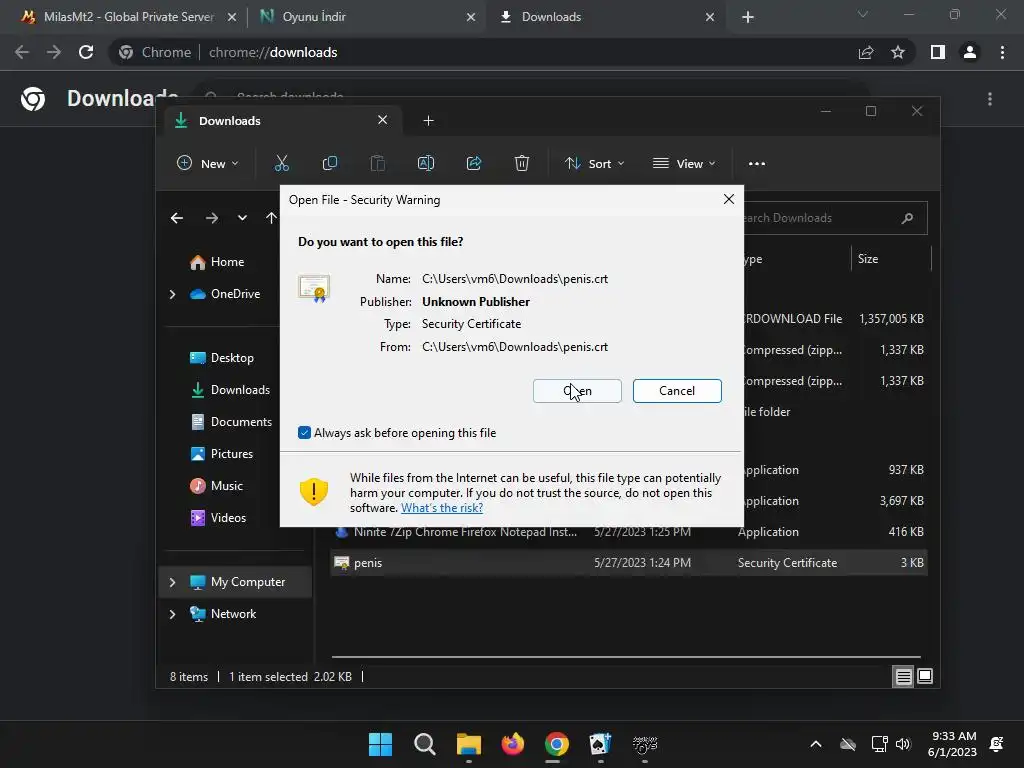This screenshot has height=768, width=1024.
Task: Click the Chrome share page icon
Action: [x=866, y=52]
